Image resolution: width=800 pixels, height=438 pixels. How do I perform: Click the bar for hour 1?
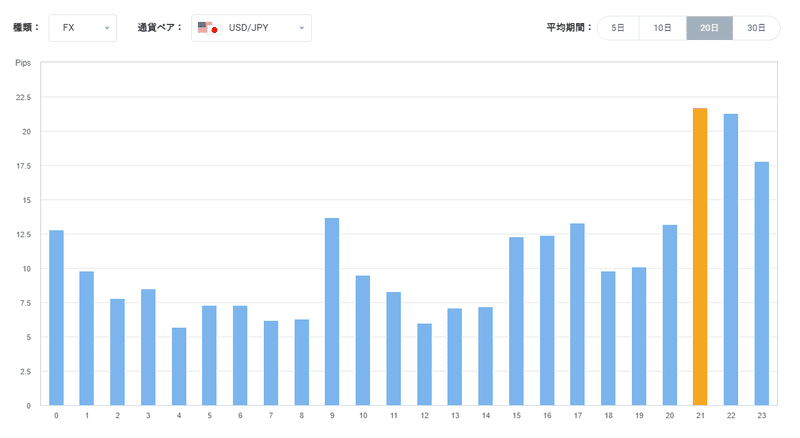tap(87, 338)
